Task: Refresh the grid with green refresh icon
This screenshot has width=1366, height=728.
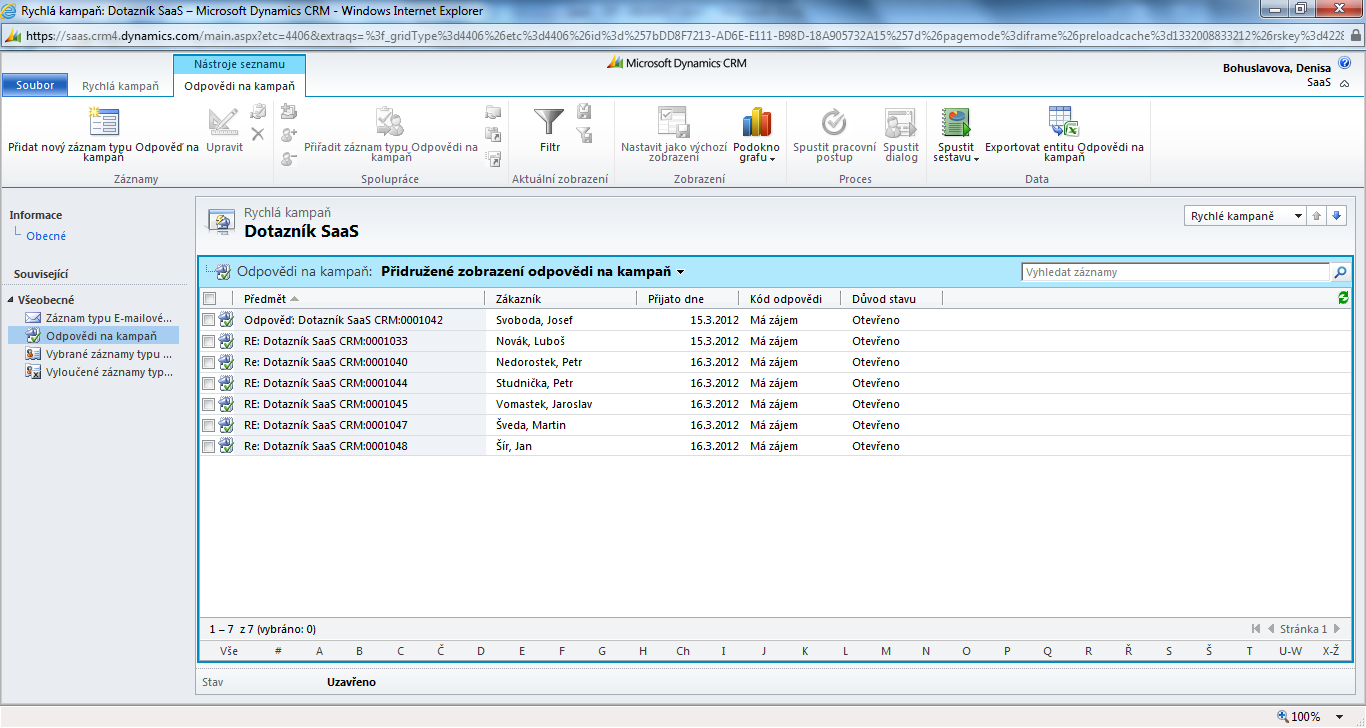Action: 1343,298
